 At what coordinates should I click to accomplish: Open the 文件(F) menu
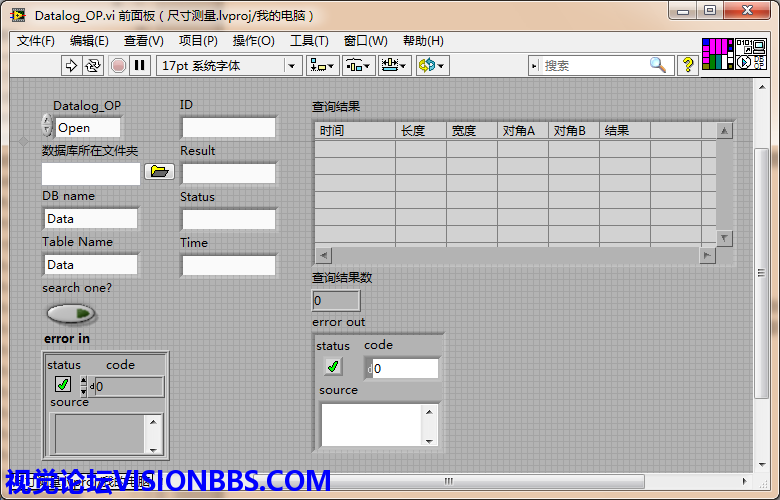pos(36,41)
